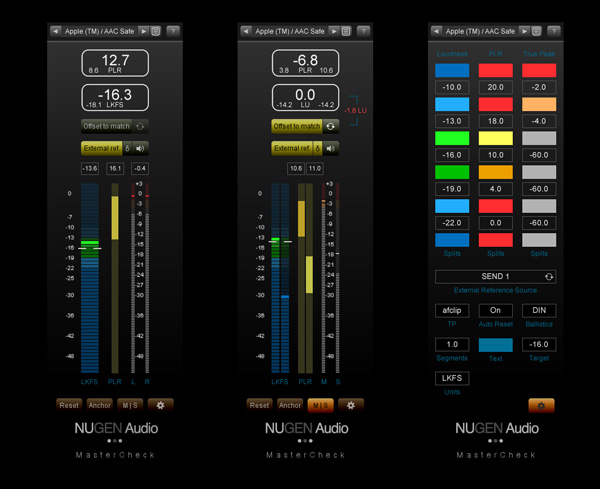Open help question mark in right panel

(554, 31)
